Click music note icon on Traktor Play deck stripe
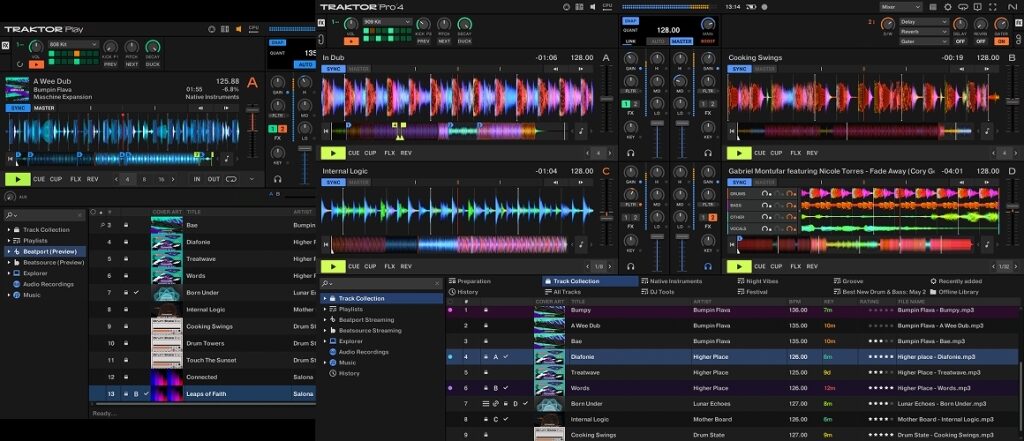The width and height of the screenshot is (1024, 441). pos(227,158)
